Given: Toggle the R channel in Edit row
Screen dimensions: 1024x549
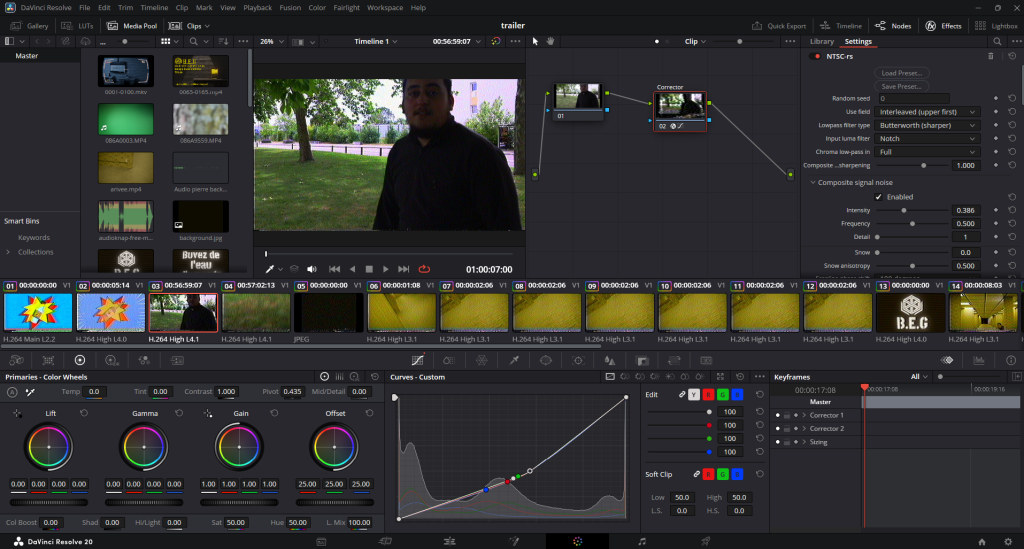Looking at the screenshot, I should pyautogui.click(x=708, y=394).
